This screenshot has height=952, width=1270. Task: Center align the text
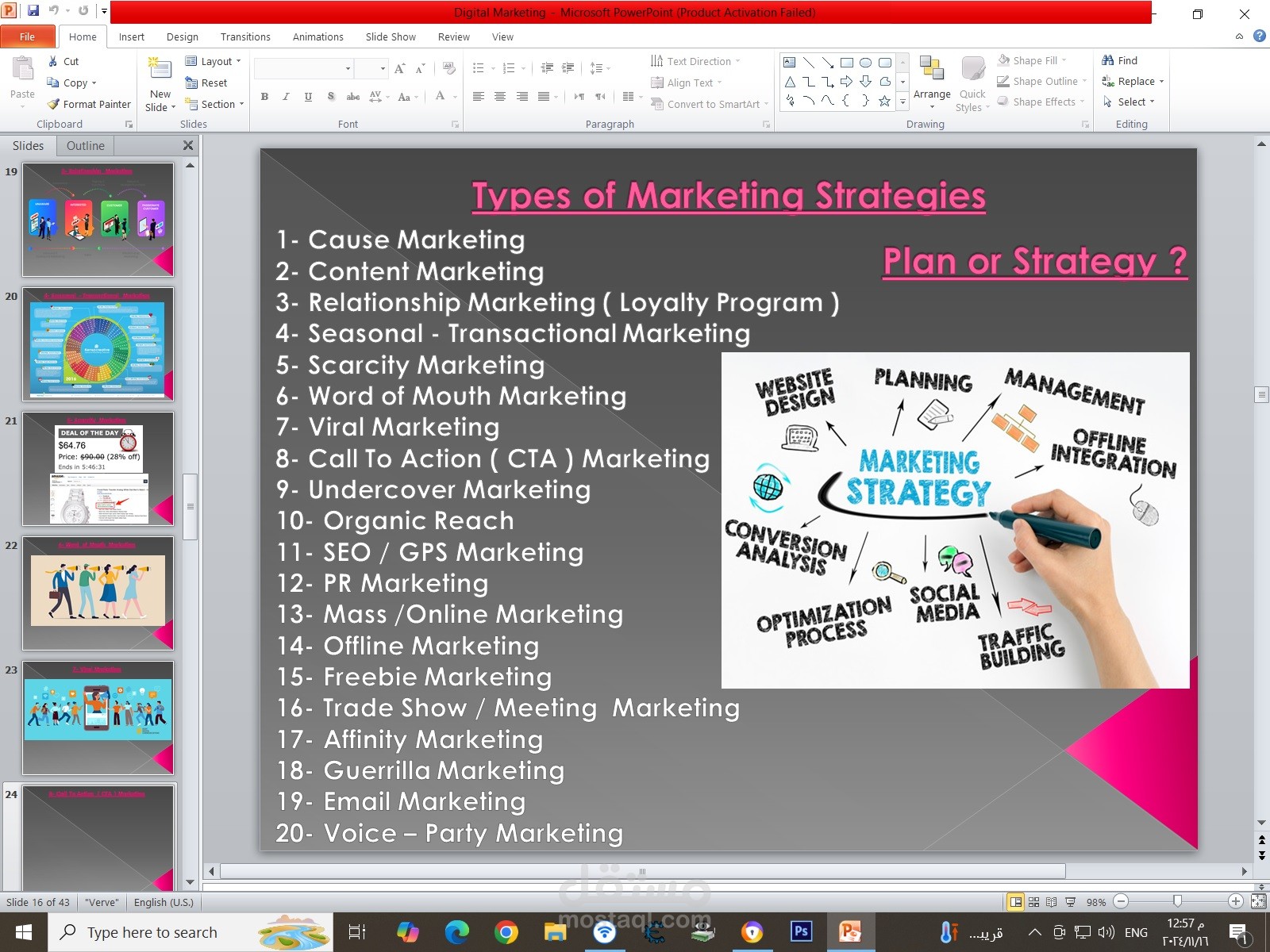coord(500,97)
